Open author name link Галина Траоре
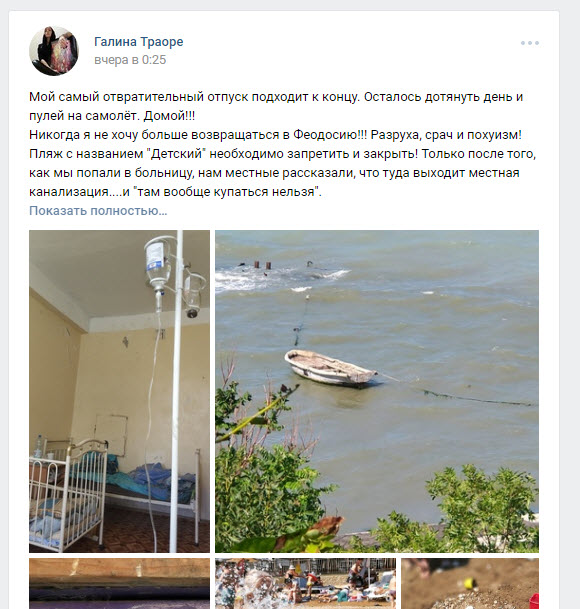The width and height of the screenshot is (580, 609). pyautogui.click(x=138, y=42)
